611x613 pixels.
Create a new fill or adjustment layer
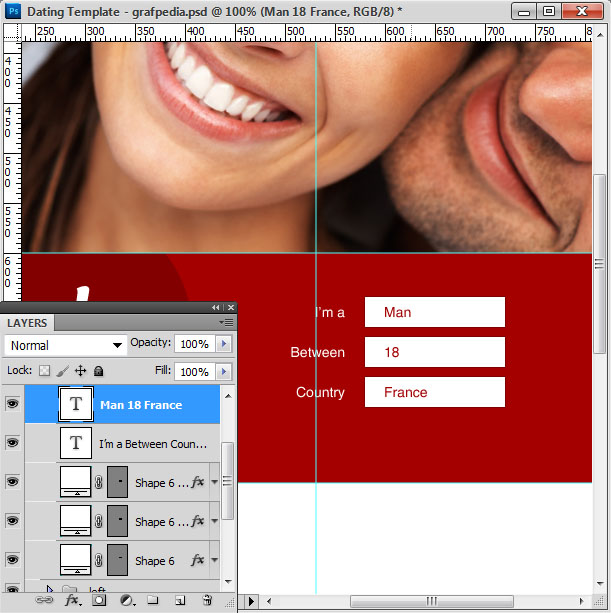[x=127, y=600]
